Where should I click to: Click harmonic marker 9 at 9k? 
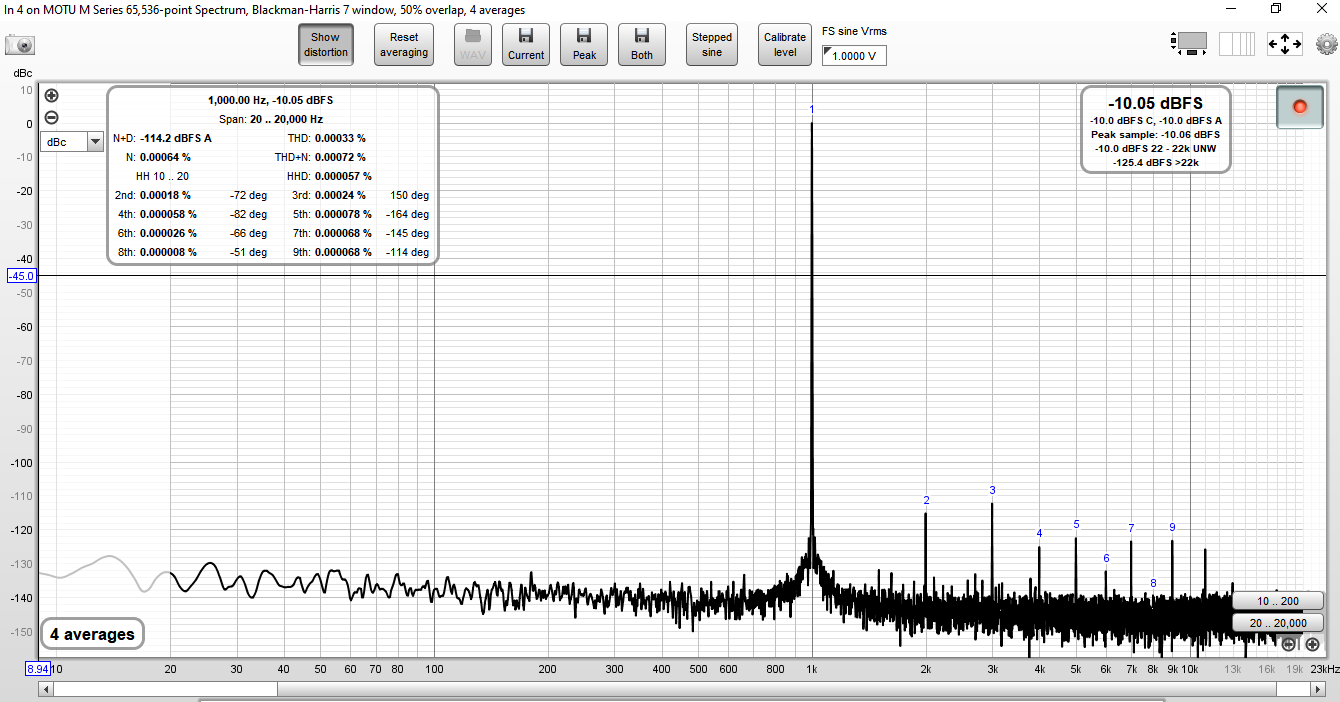click(x=1172, y=527)
